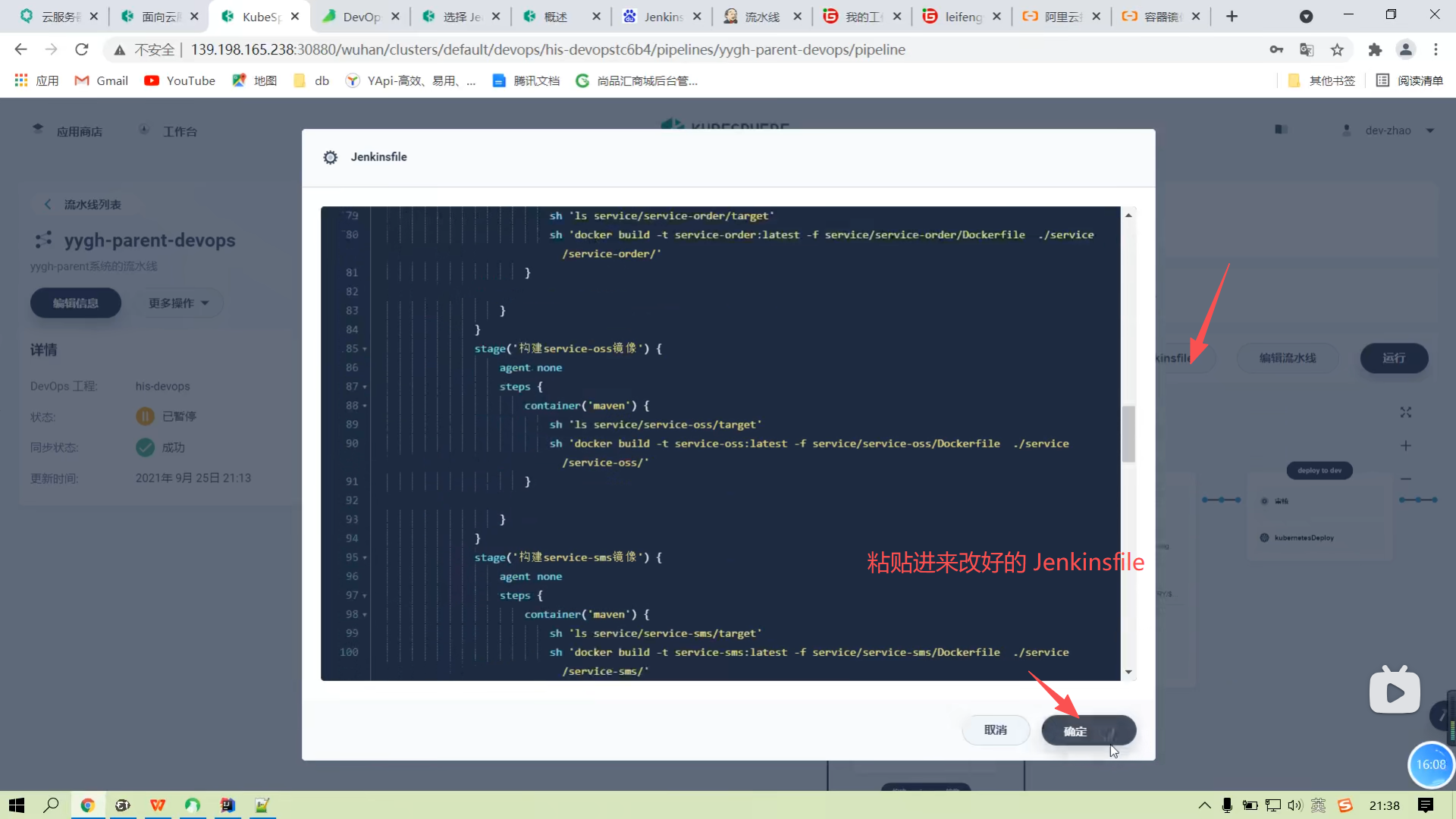Open Windows Start menu
This screenshot has width=1456, height=819.
tap(17, 805)
